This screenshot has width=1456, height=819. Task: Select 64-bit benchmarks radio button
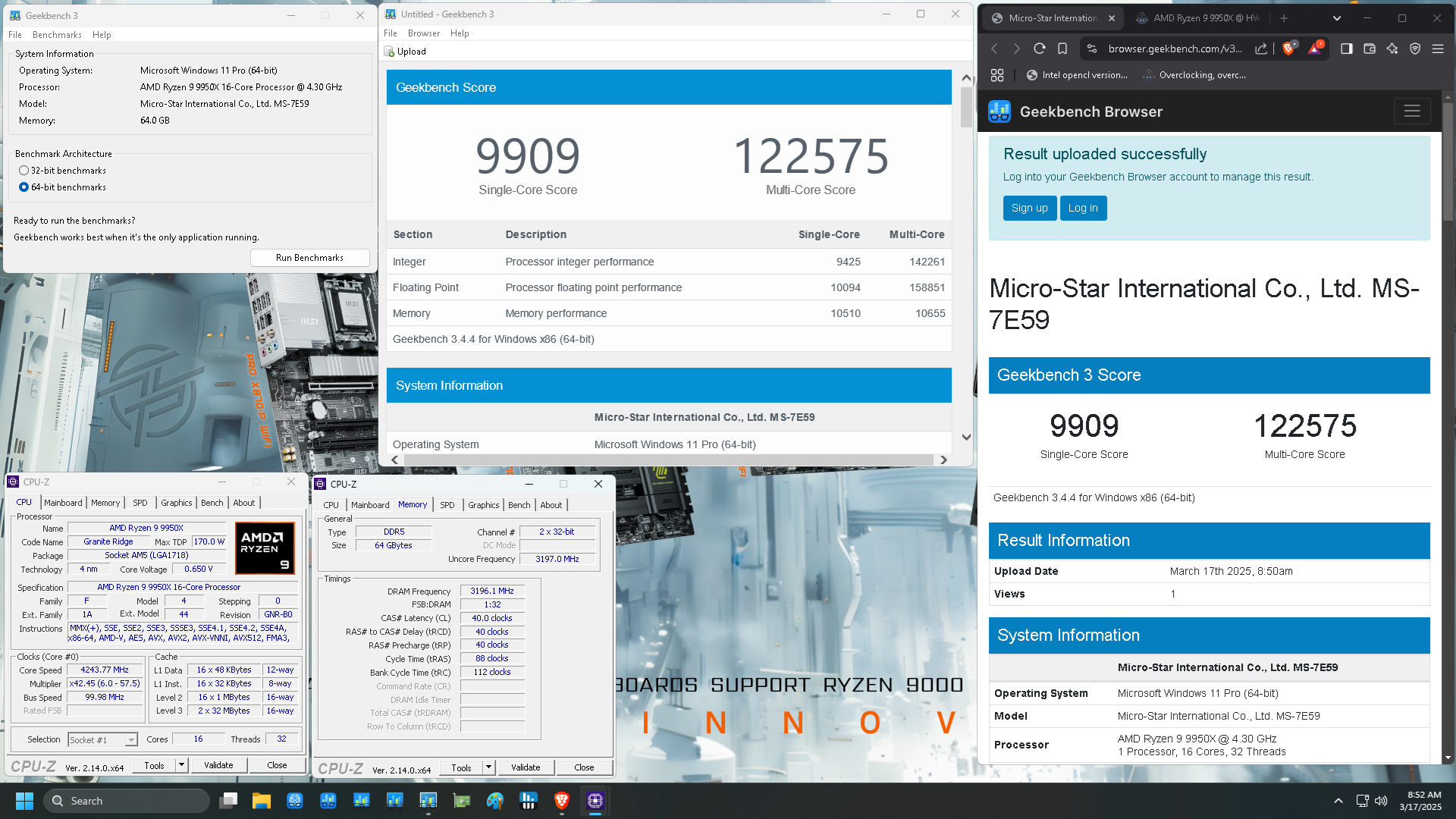24,187
